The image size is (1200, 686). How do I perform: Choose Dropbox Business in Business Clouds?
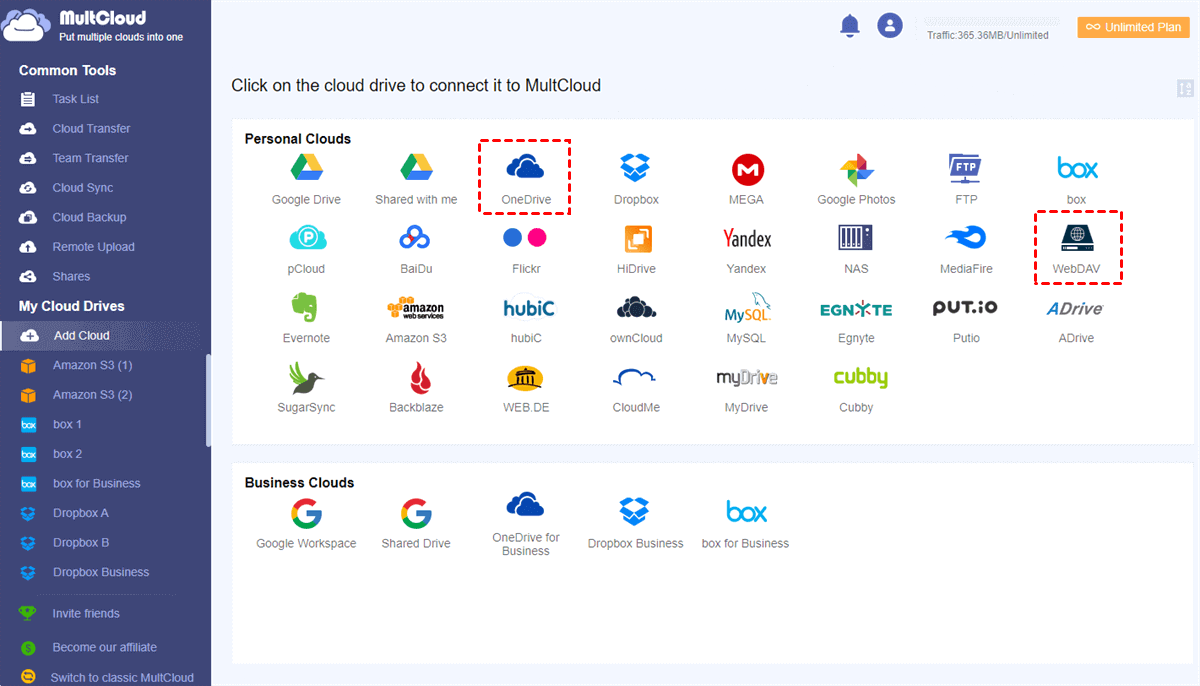pos(636,513)
